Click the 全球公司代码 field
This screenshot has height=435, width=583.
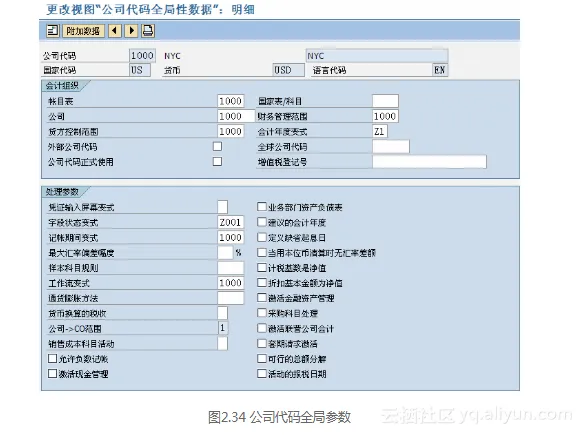click(x=391, y=146)
